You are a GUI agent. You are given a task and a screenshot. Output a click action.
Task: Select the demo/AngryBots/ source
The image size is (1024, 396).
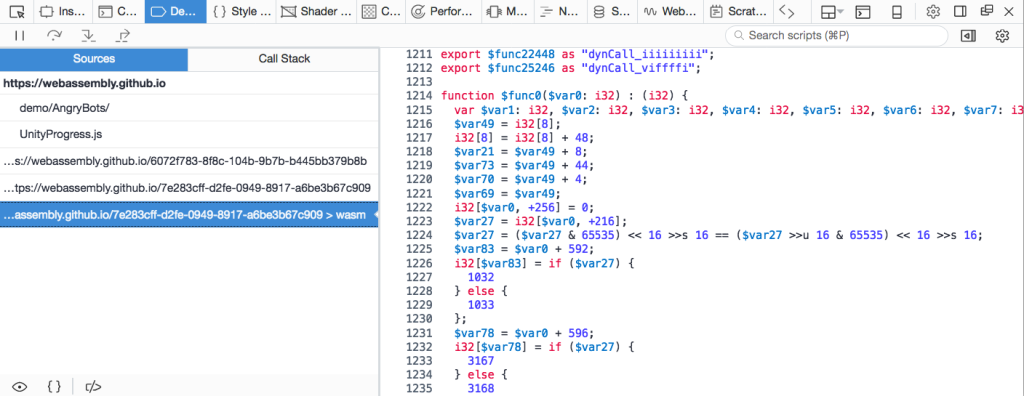tap(189, 108)
